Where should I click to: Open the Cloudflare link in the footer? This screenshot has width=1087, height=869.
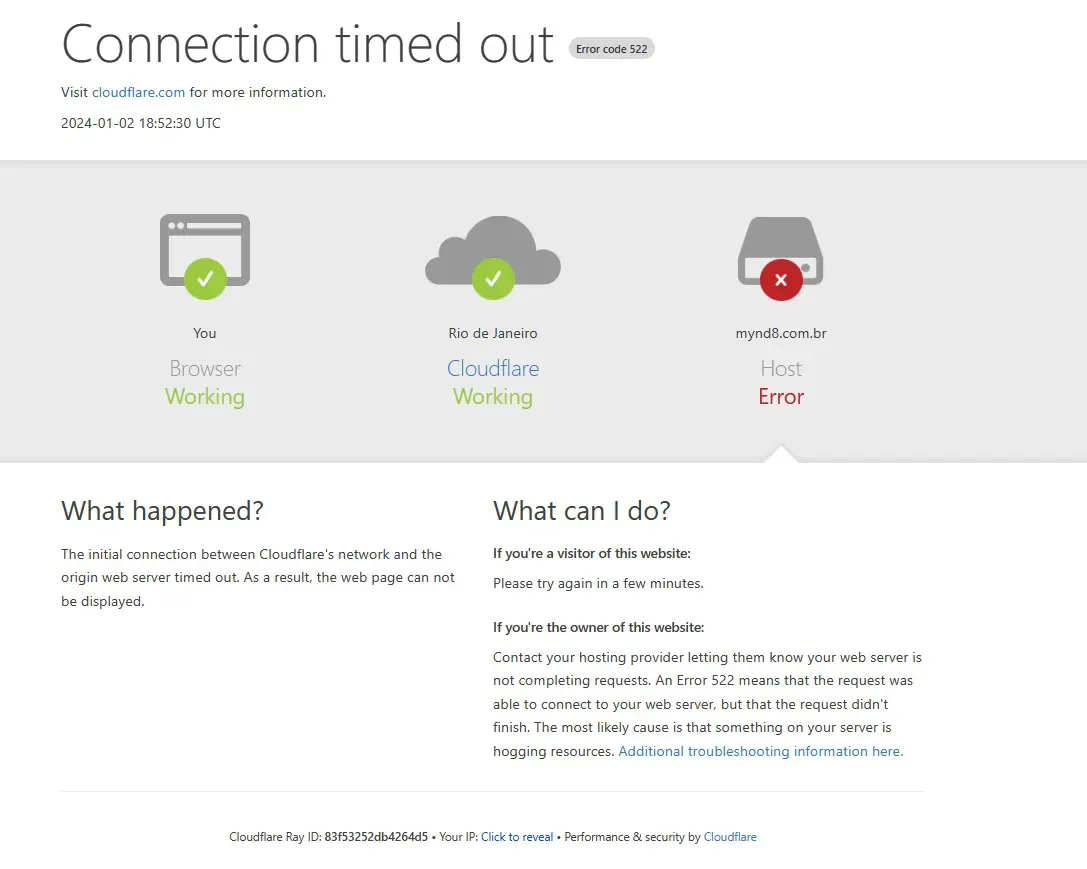point(730,837)
